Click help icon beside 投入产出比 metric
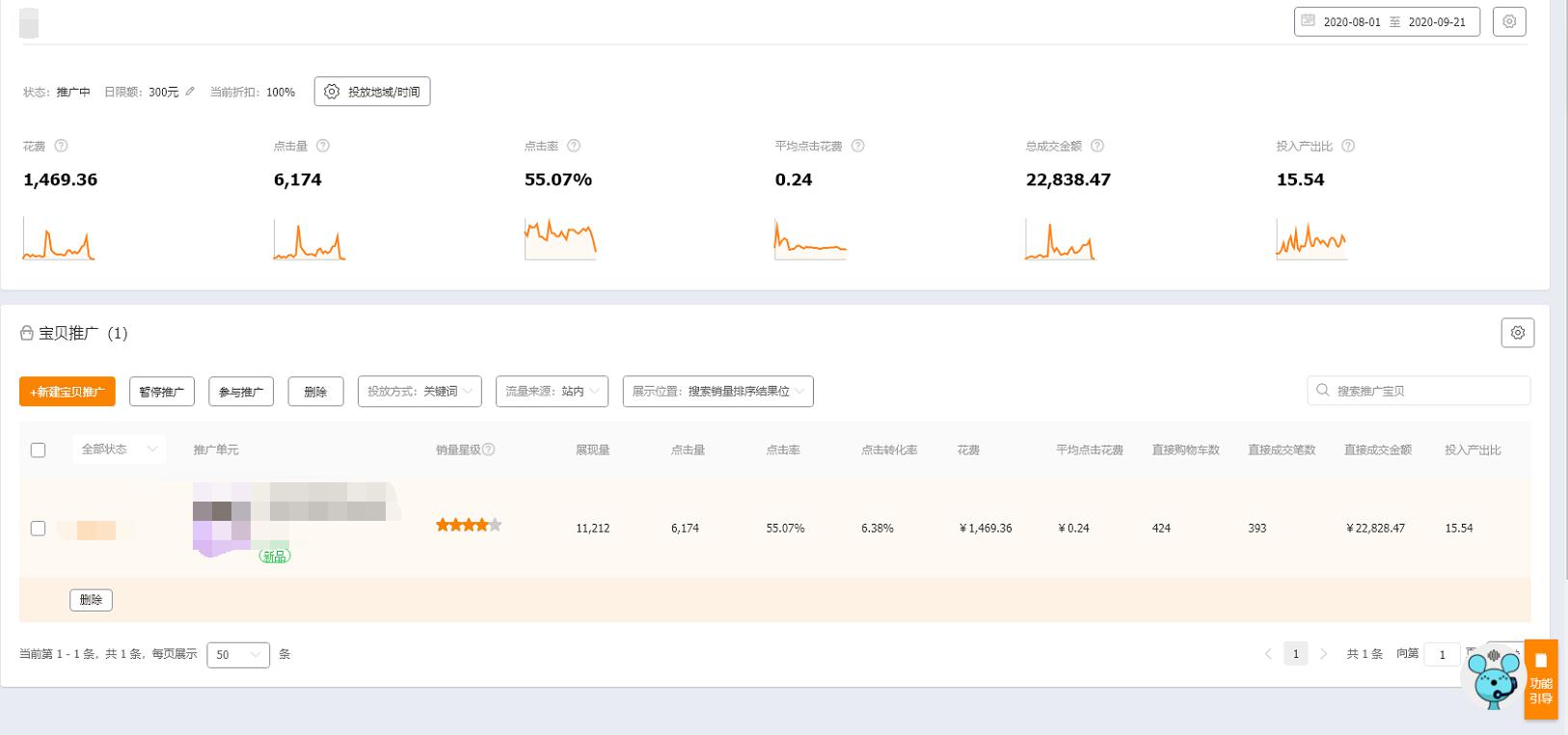 tap(1348, 146)
